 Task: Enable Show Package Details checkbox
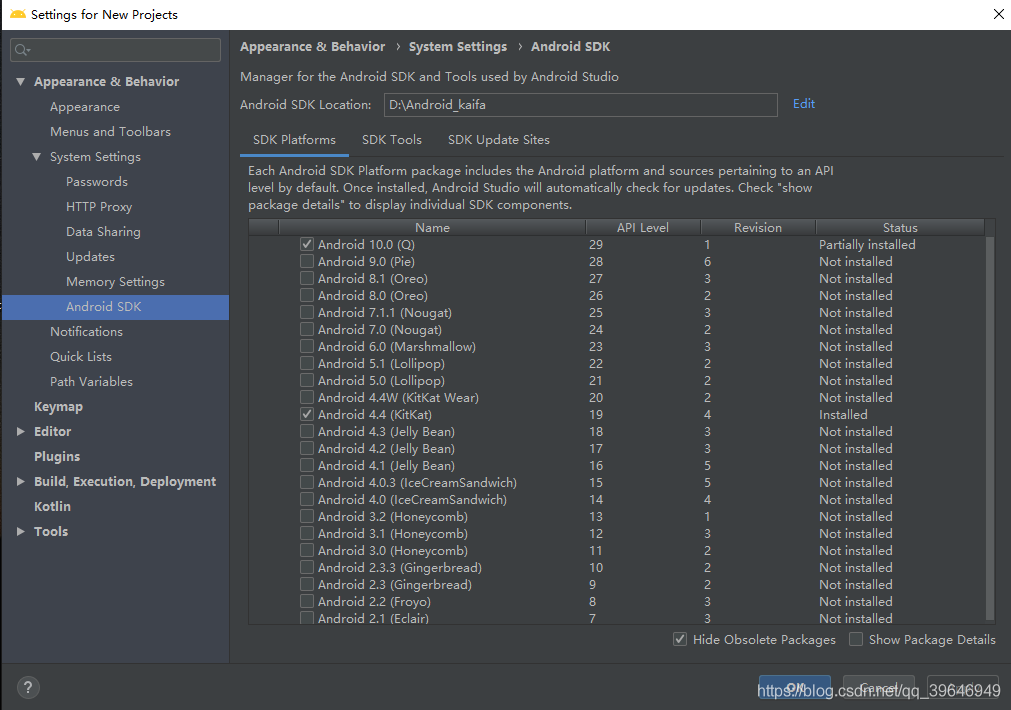[x=856, y=639]
